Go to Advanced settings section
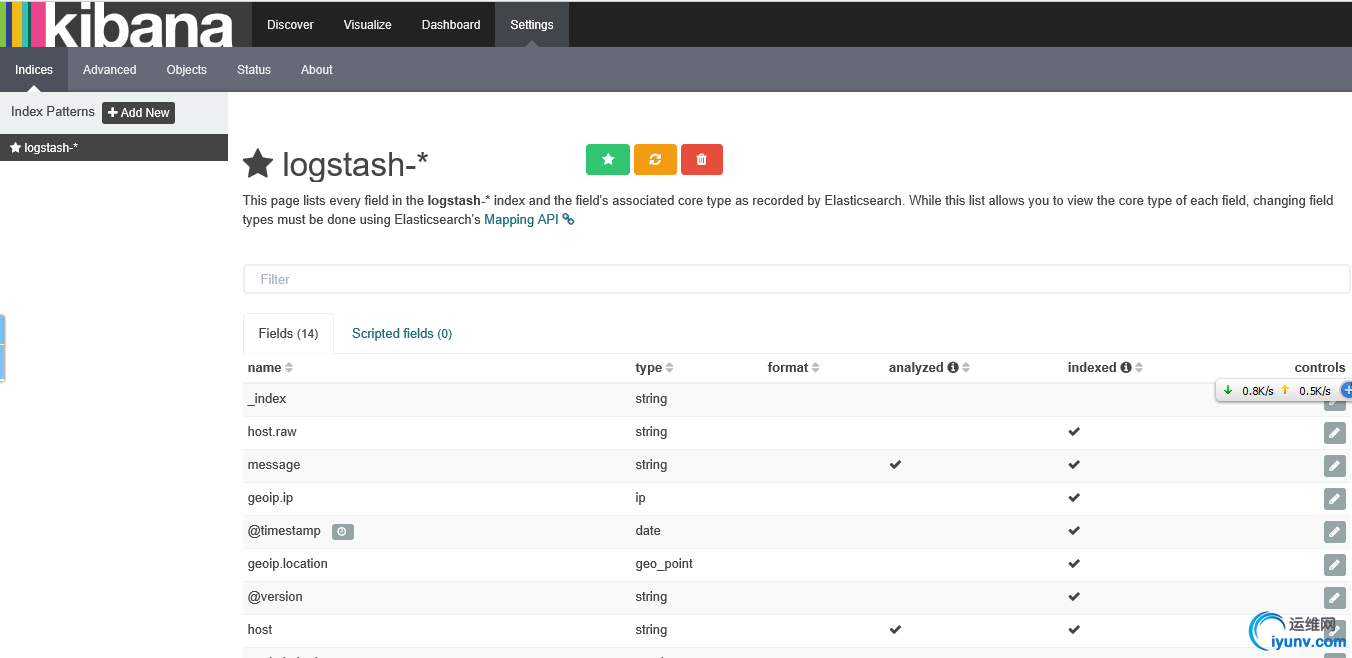The image size is (1352, 658). [110, 70]
